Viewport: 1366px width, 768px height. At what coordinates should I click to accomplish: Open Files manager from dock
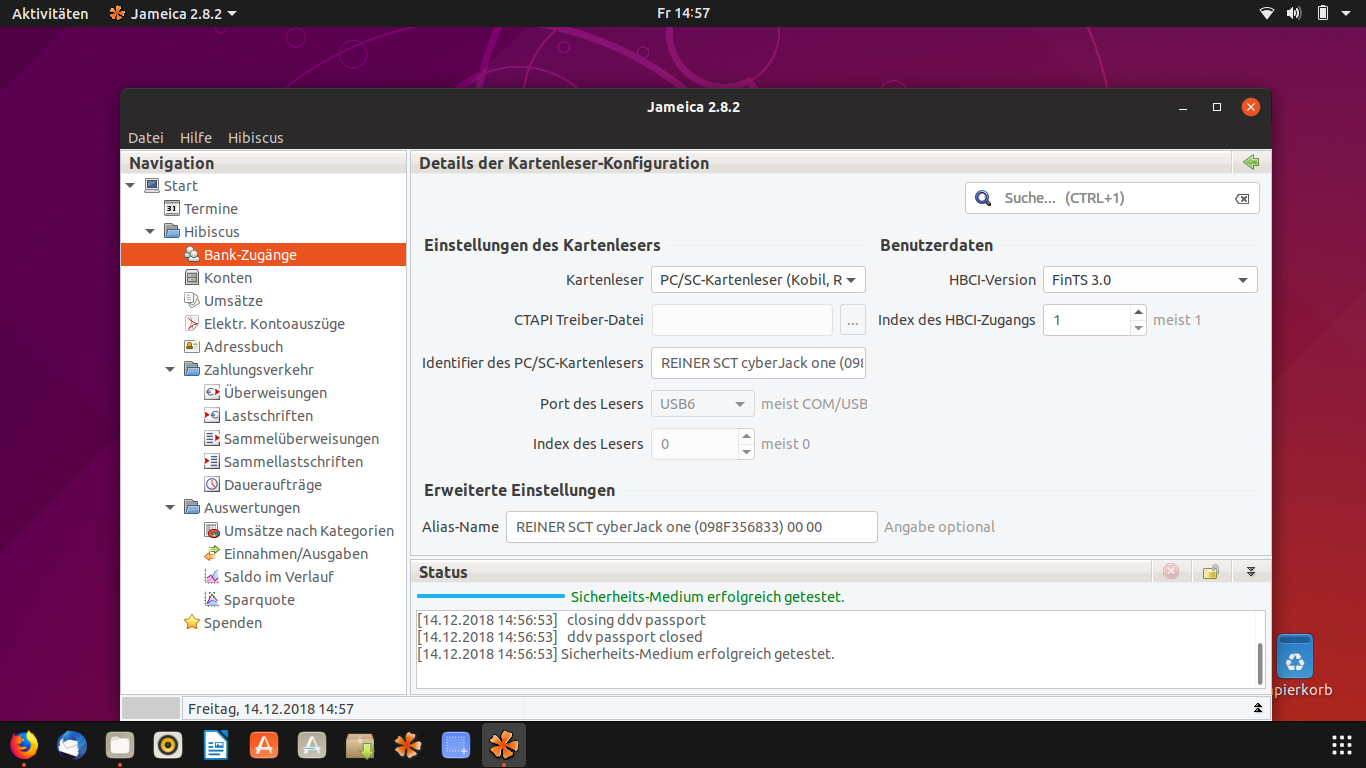pos(119,745)
